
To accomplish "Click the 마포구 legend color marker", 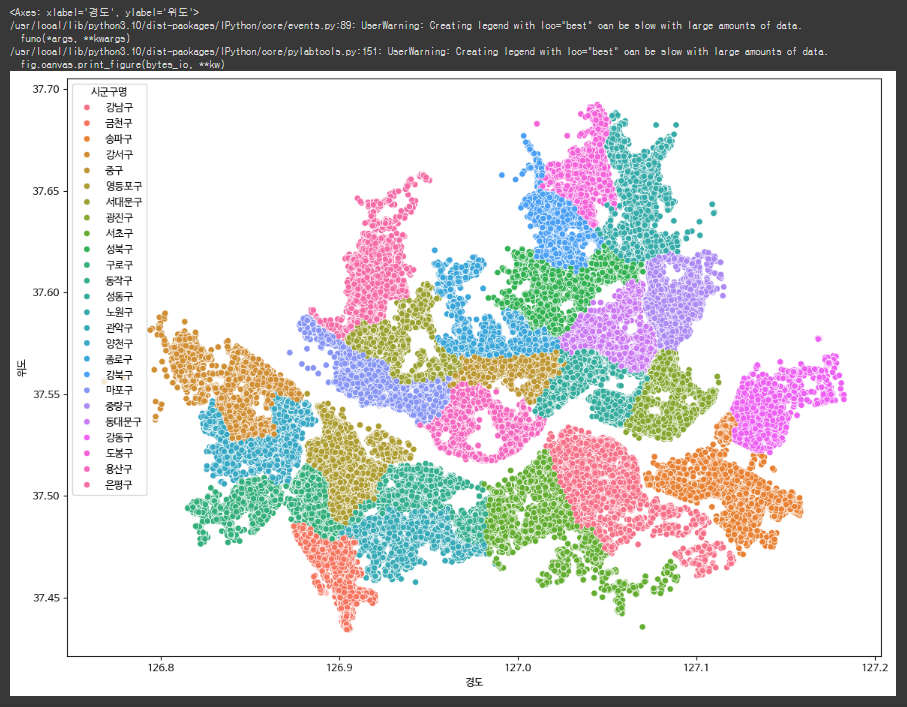I will point(87,391).
